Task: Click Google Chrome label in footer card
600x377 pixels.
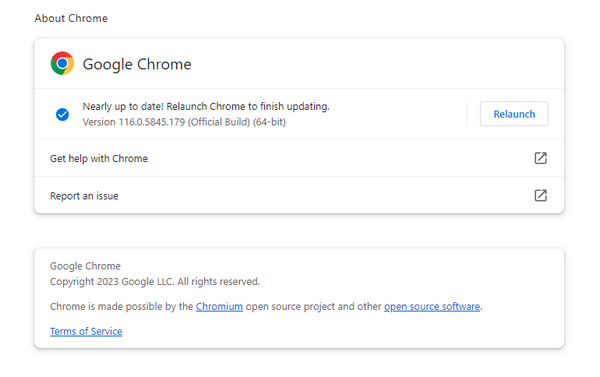Action: click(85, 266)
